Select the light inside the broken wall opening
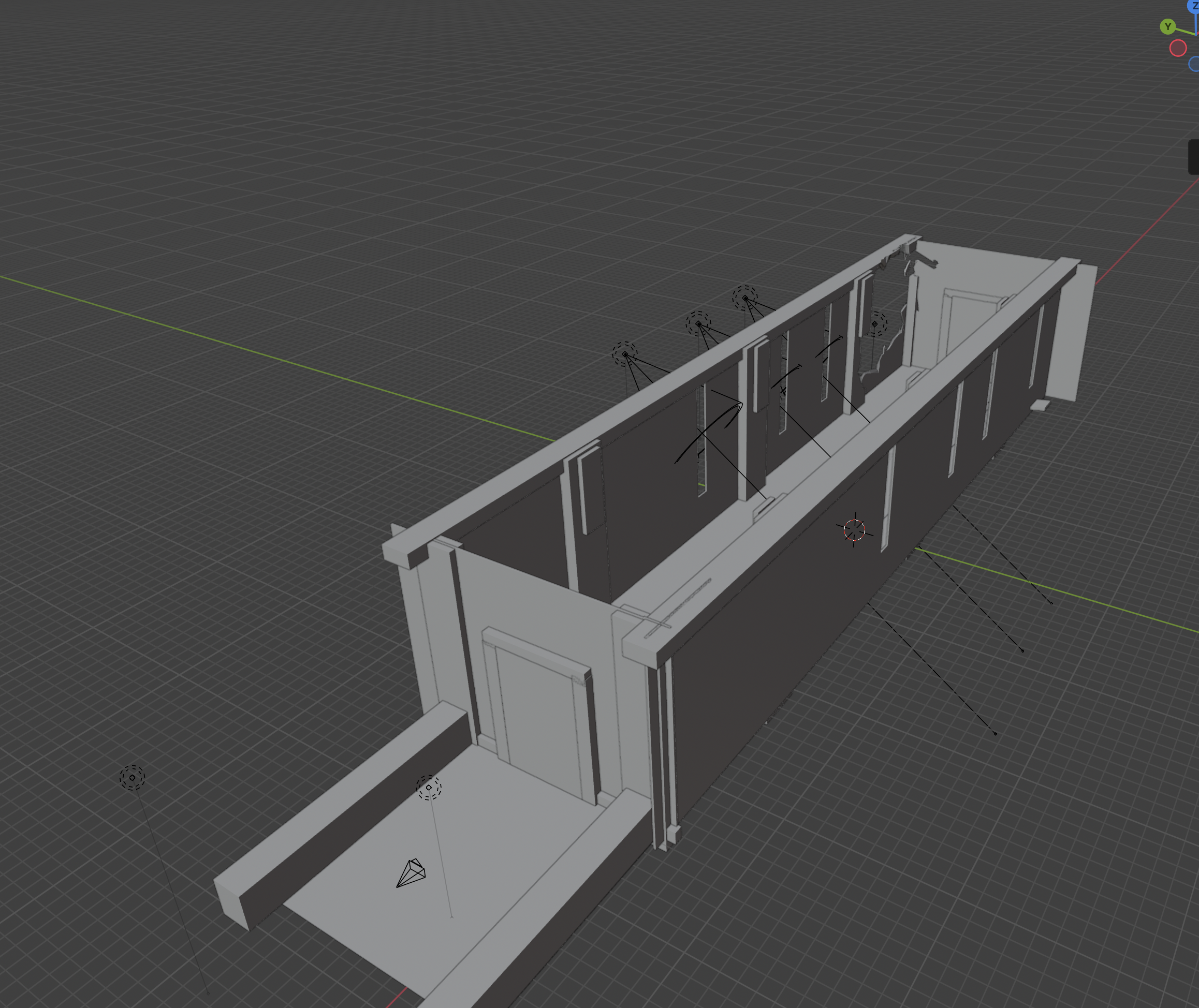 point(875,324)
